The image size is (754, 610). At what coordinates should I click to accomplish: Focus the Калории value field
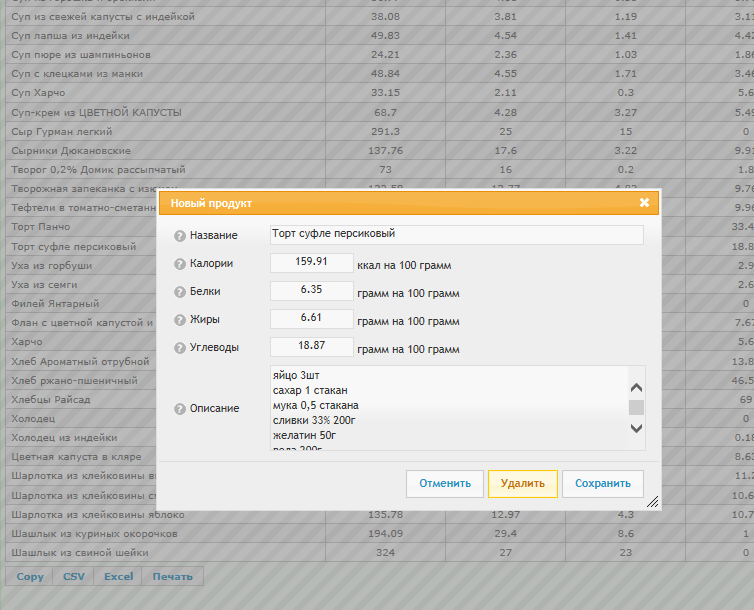tap(312, 263)
